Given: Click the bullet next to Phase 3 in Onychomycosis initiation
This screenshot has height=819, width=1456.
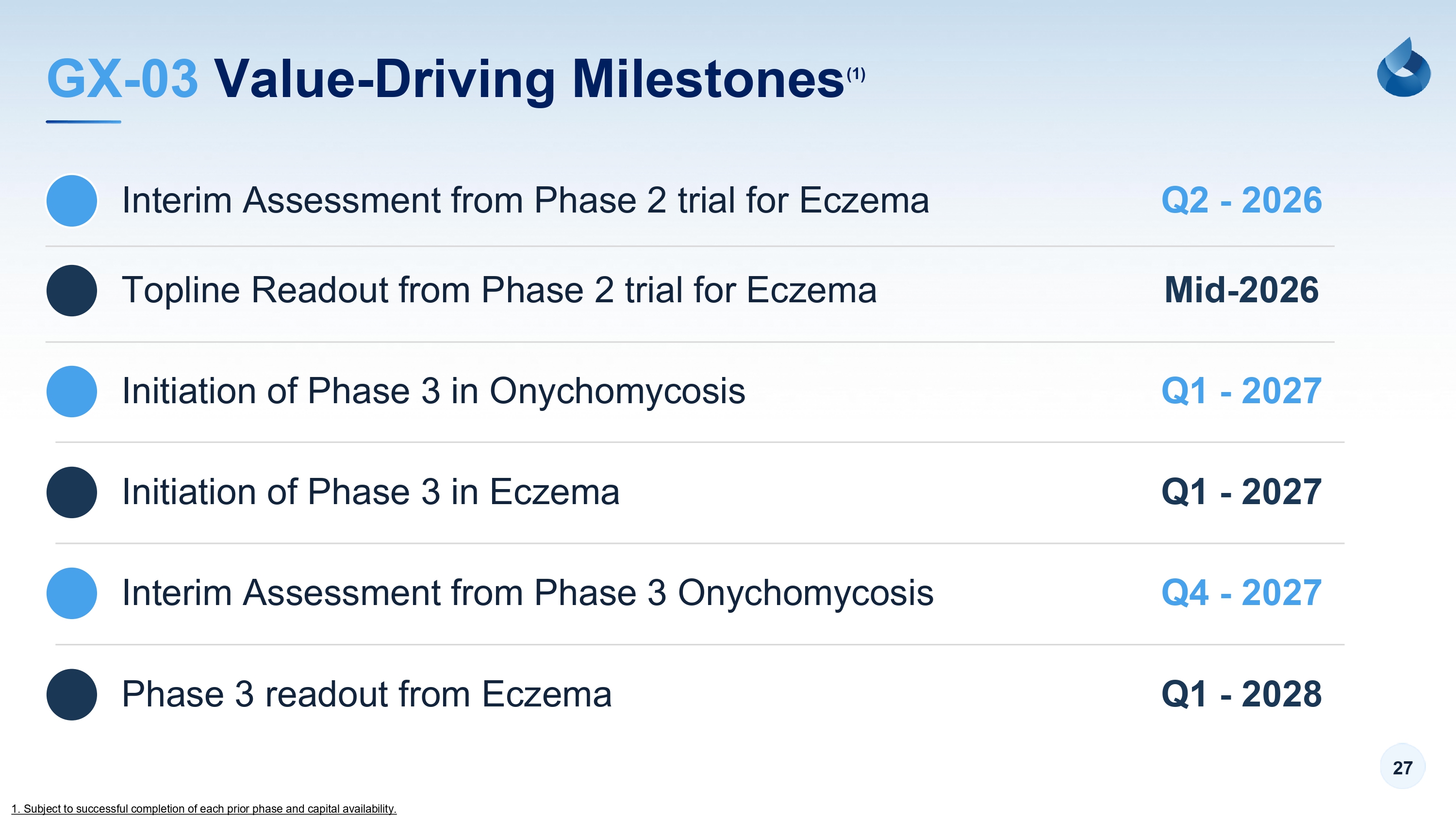Looking at the screenshot, I should [x=72, y=391].
